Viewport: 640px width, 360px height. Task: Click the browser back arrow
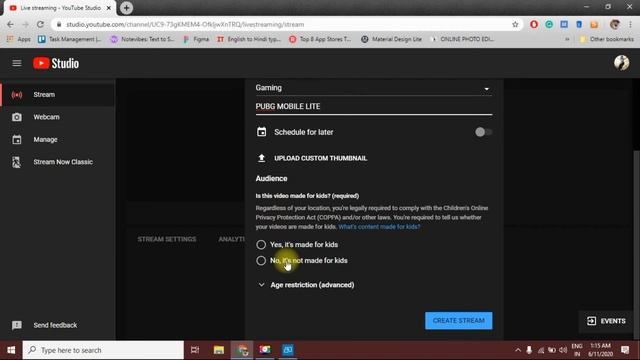[10, 24]
